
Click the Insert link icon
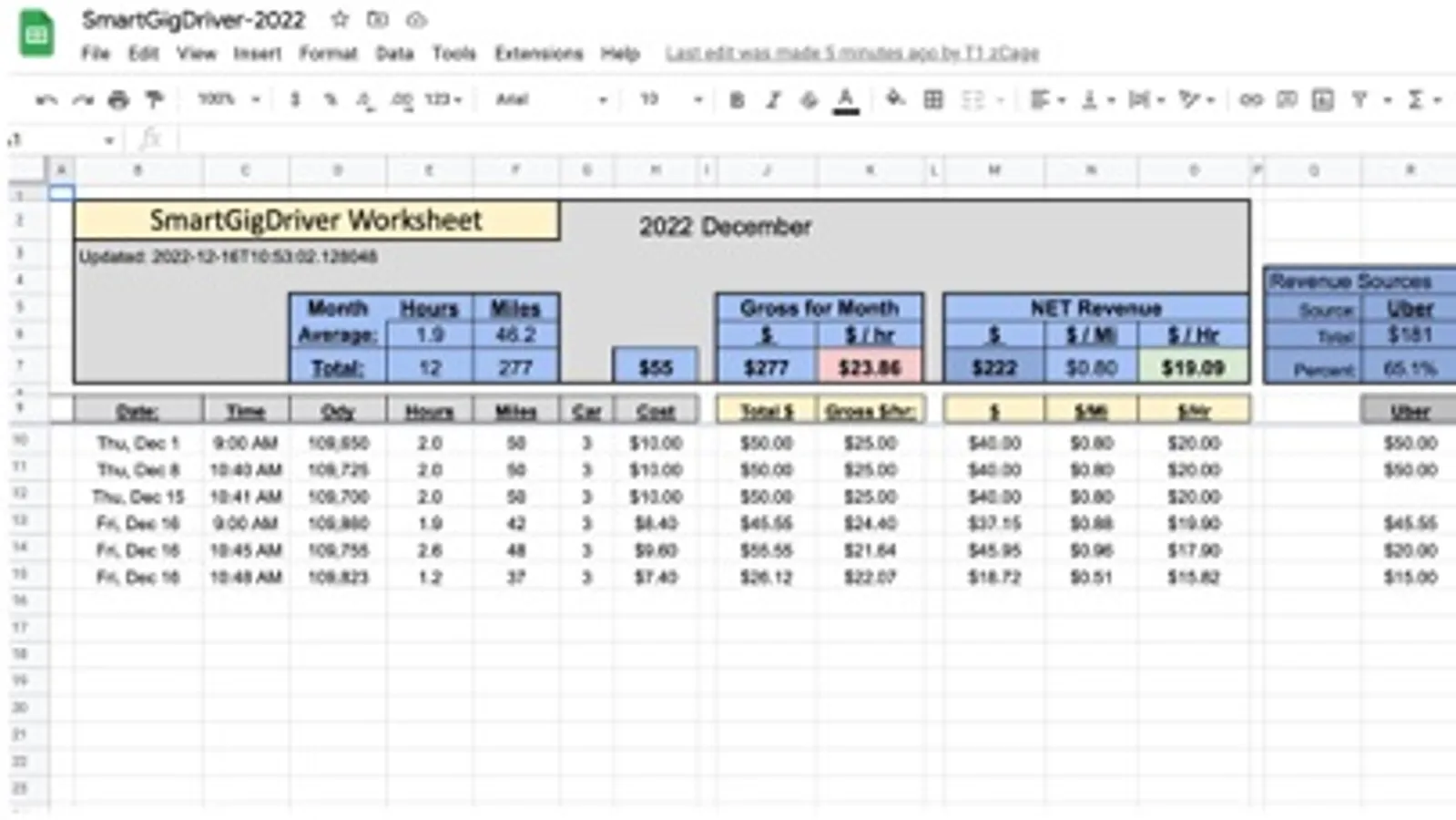coord(1251,99)
